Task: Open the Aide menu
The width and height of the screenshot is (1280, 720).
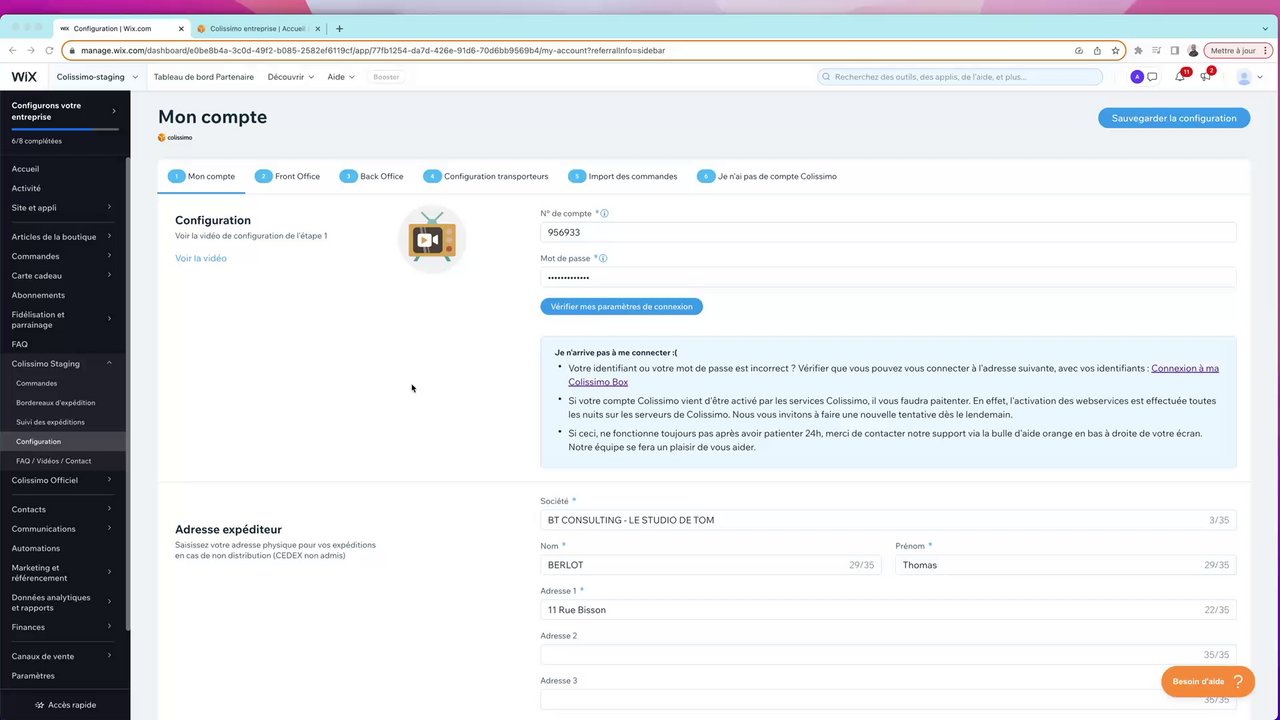Action: click(341, 77)
